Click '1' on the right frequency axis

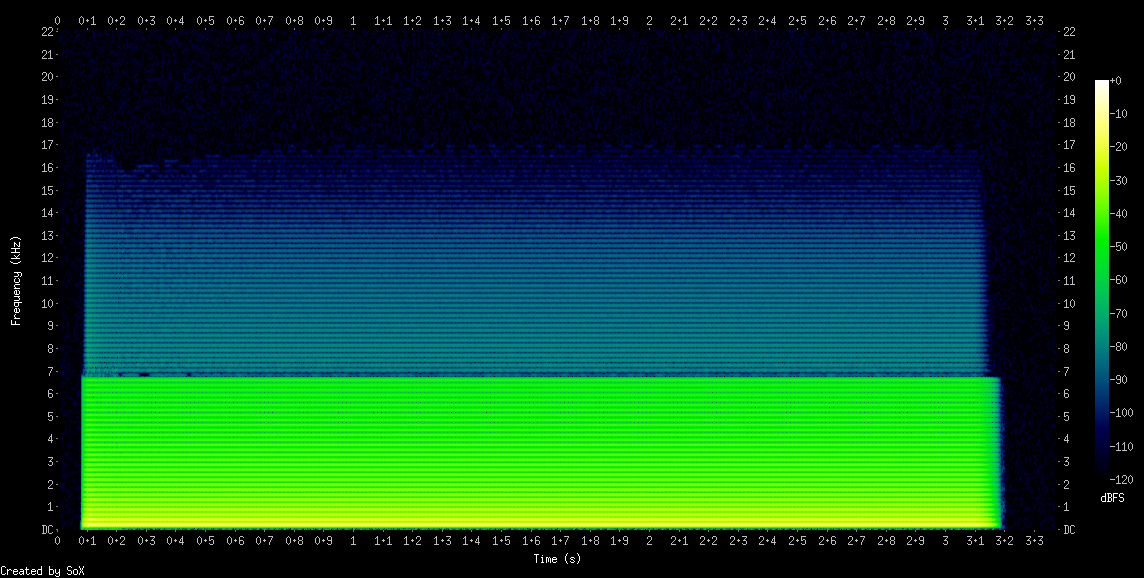coord(1066,507)
